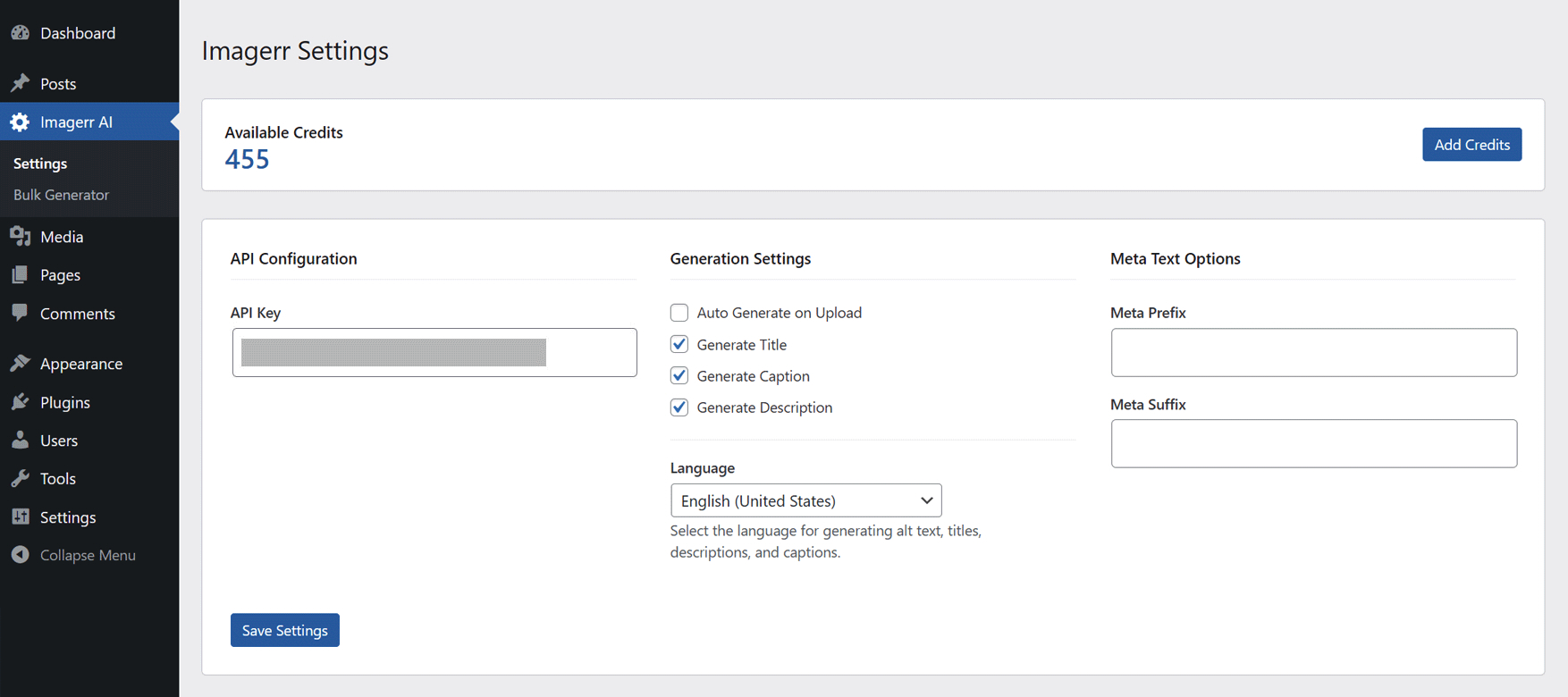Screen dimensions: 1568x697
Task: Open the Pages menu label
Action: 60,274
